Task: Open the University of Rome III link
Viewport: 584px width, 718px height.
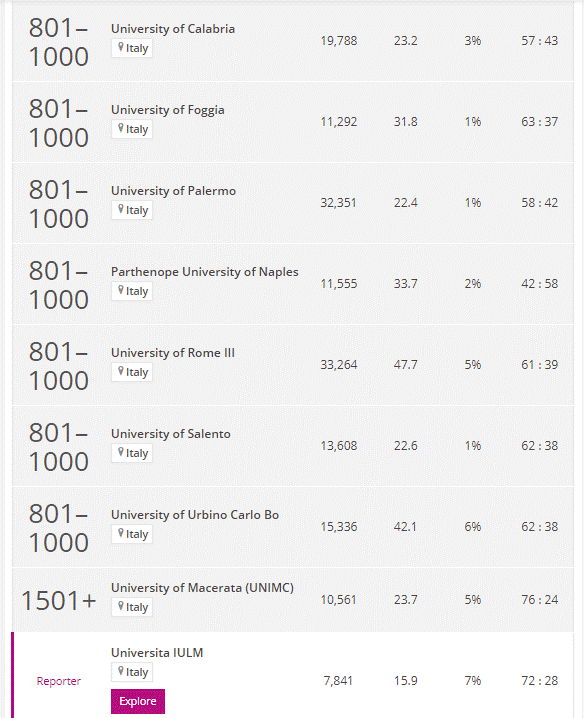Action: [173, 353]
